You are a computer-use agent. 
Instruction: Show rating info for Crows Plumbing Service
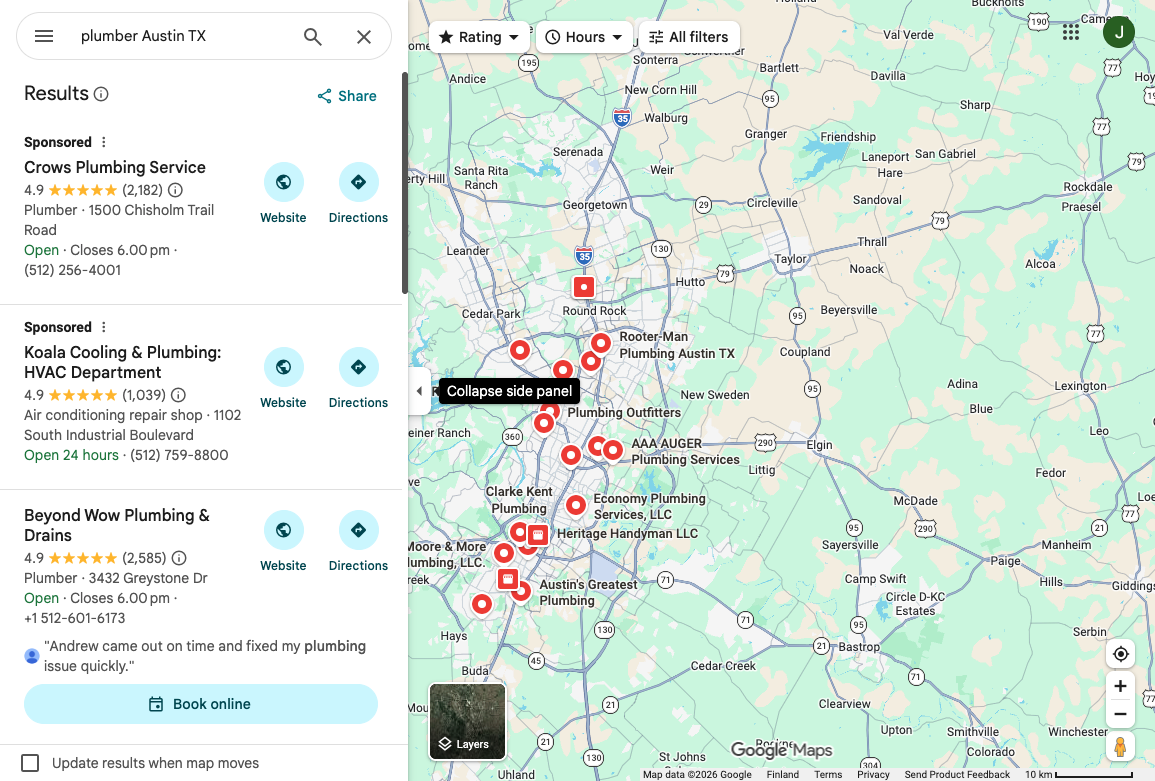coord(175,190)
